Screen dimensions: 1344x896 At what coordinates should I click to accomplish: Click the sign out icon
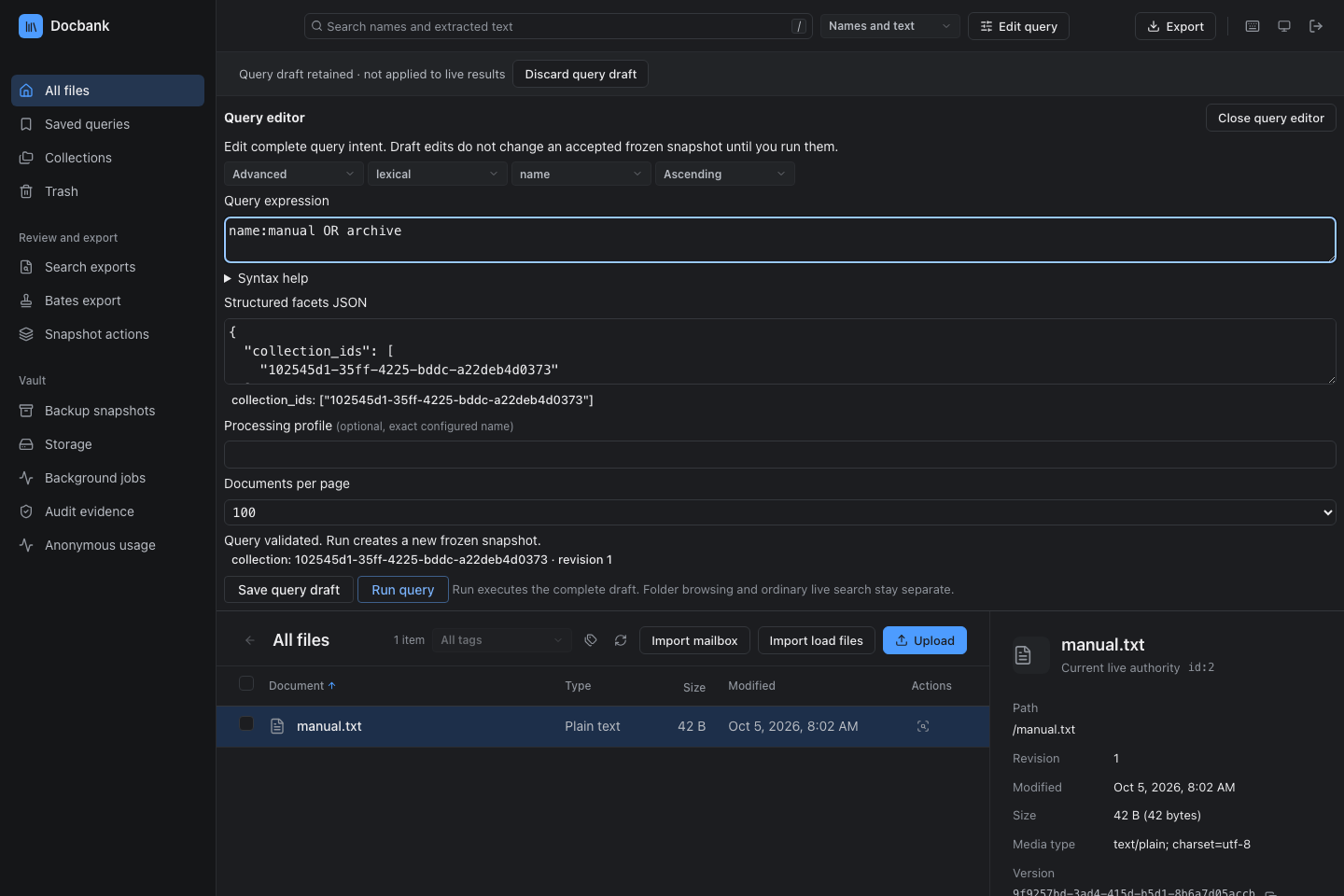1316,26
